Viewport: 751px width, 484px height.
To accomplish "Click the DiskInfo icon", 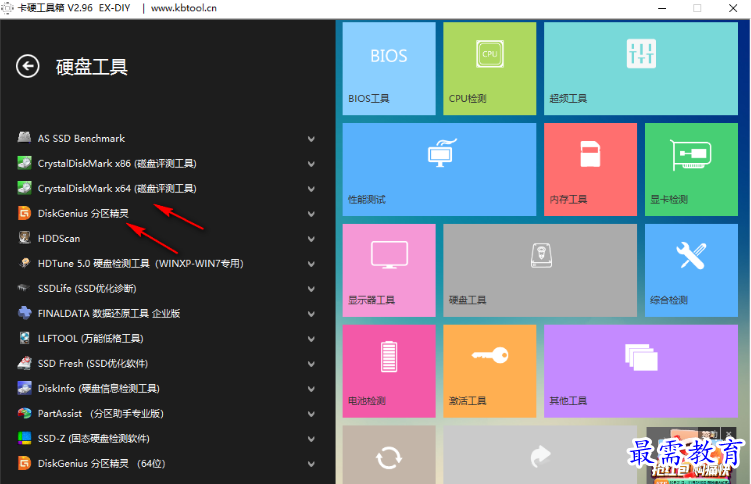I will click(x=24, y=388).
